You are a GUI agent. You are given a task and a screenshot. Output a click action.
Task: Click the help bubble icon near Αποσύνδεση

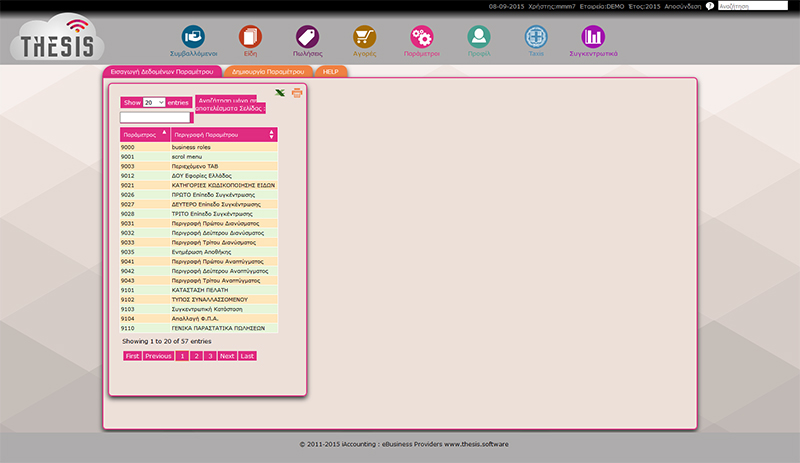[x=710, y=6]
